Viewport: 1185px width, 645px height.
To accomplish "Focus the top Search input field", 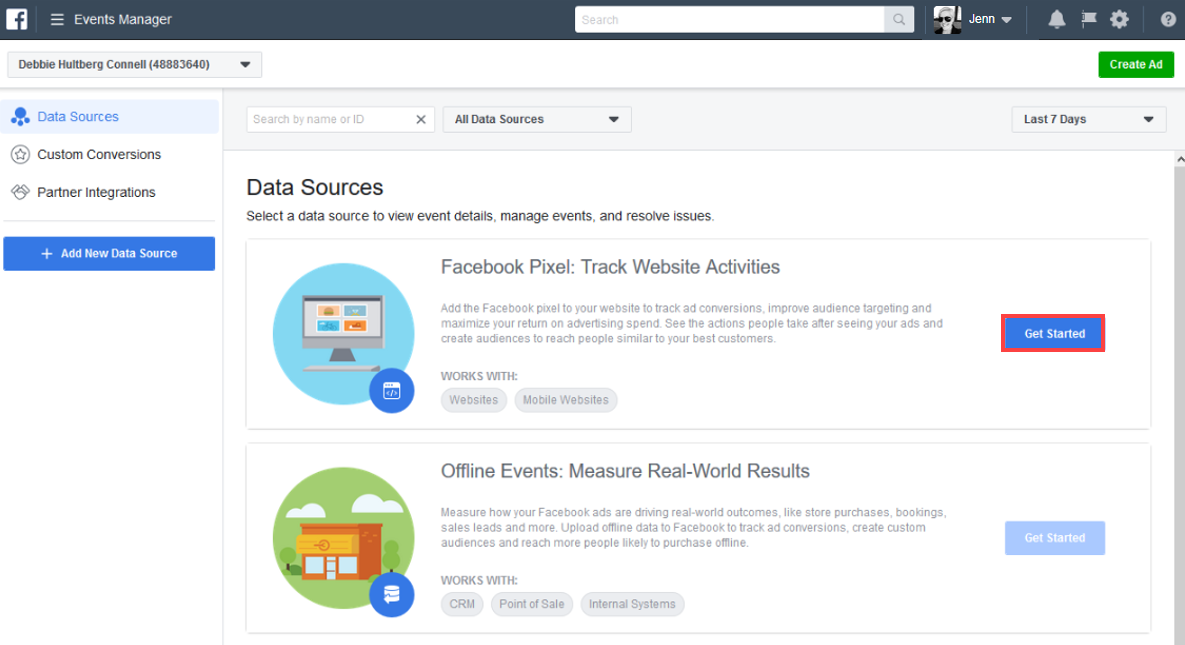I will [729, 20].
